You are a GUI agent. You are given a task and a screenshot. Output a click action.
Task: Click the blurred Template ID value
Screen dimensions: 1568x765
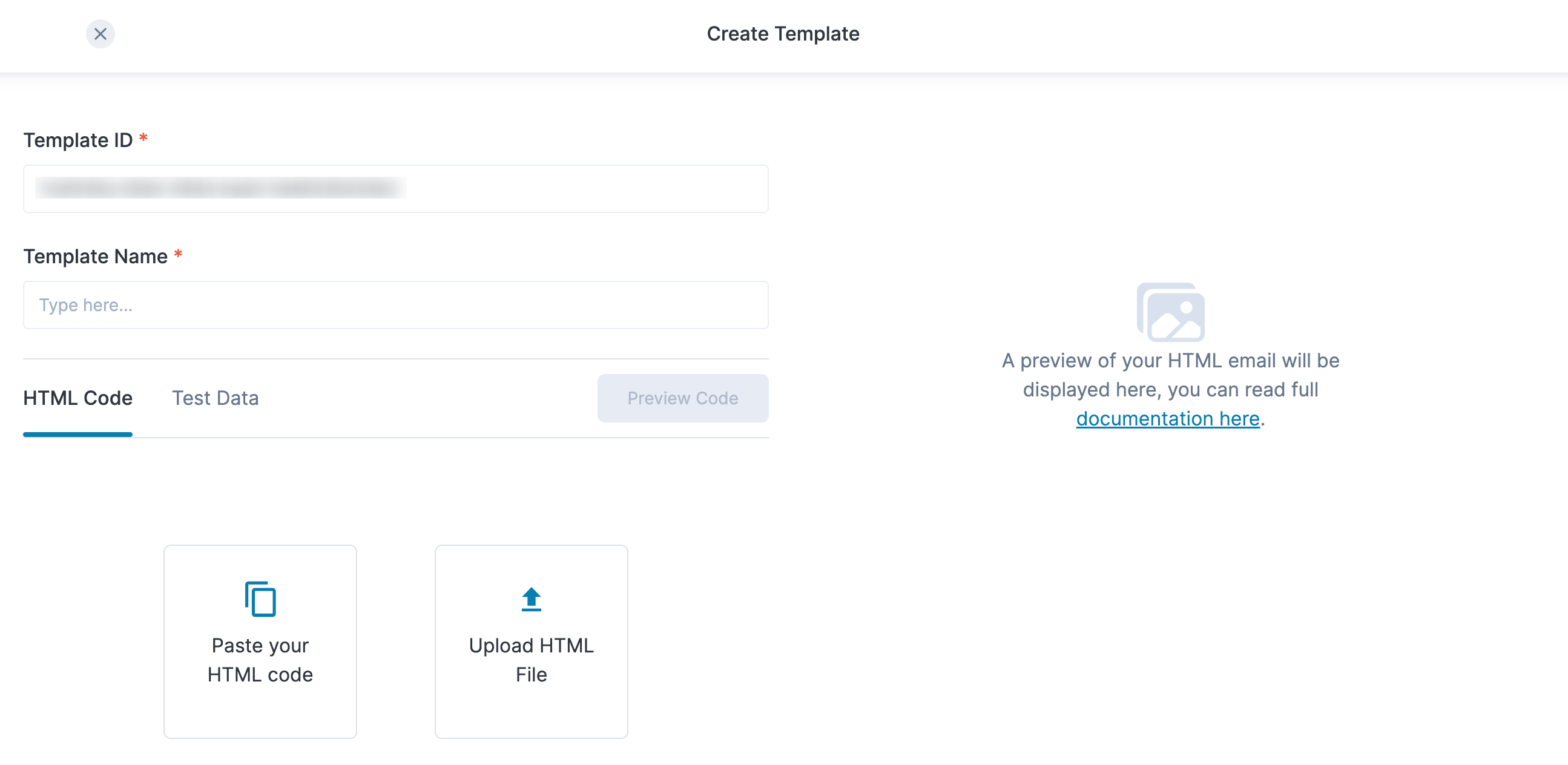click(220, 188)
